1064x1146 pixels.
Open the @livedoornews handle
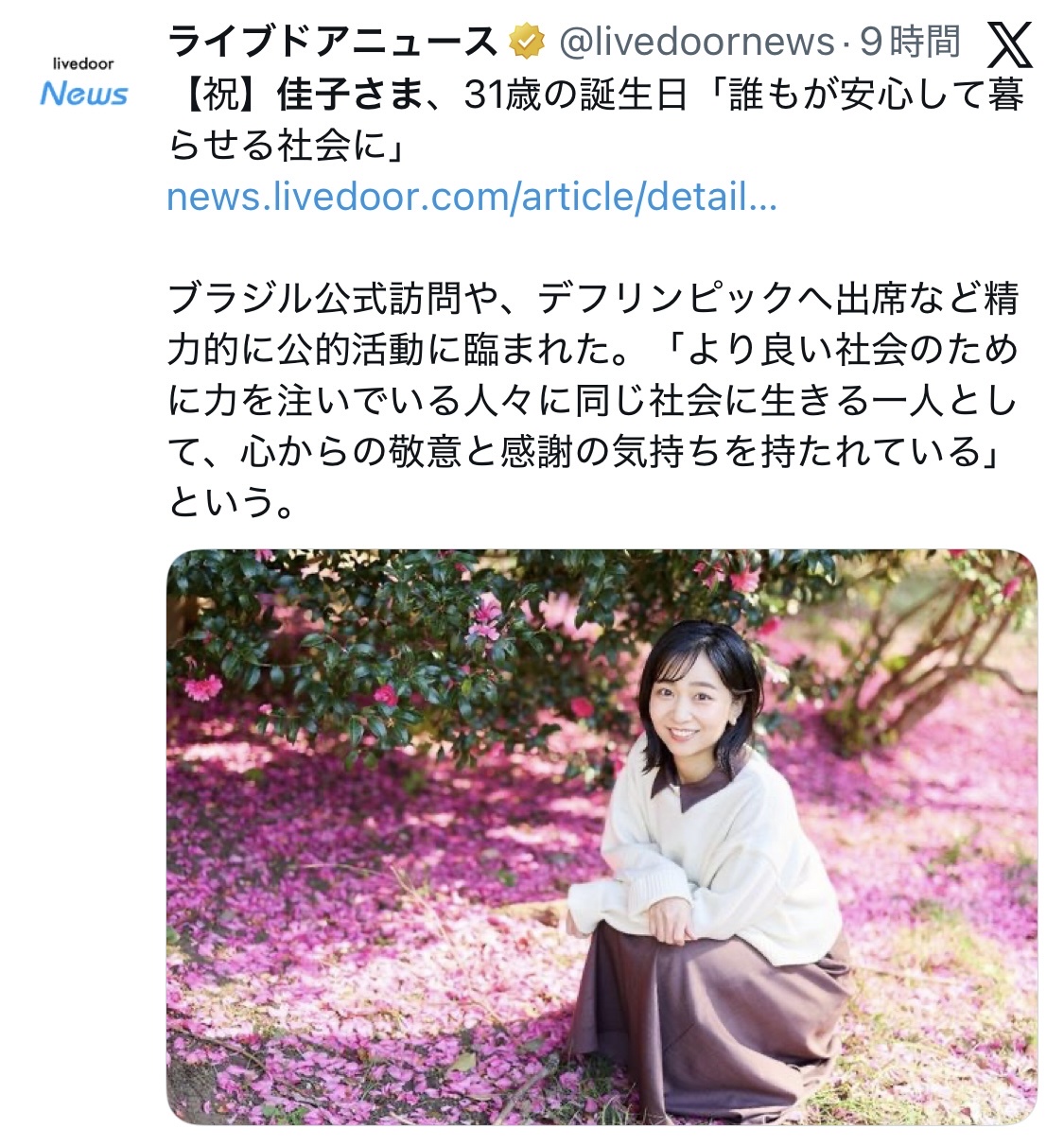(697, 43)
